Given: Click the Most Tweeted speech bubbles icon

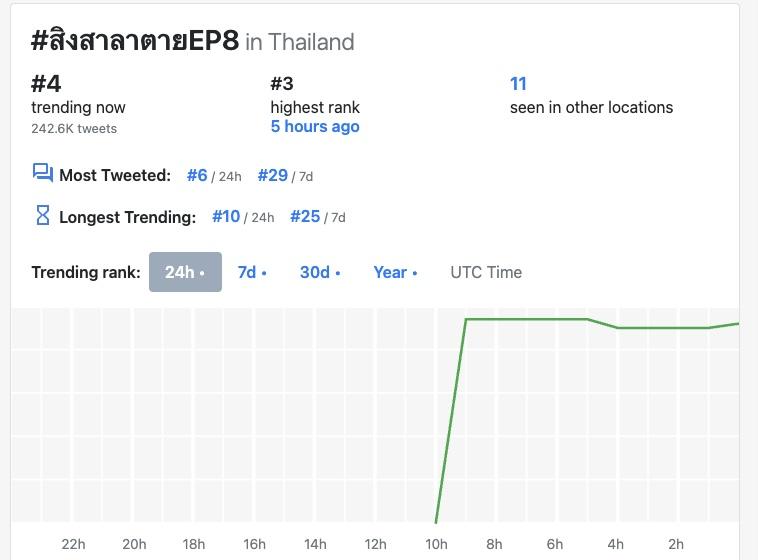Looking at the screenshot, I should click(42, 174).
